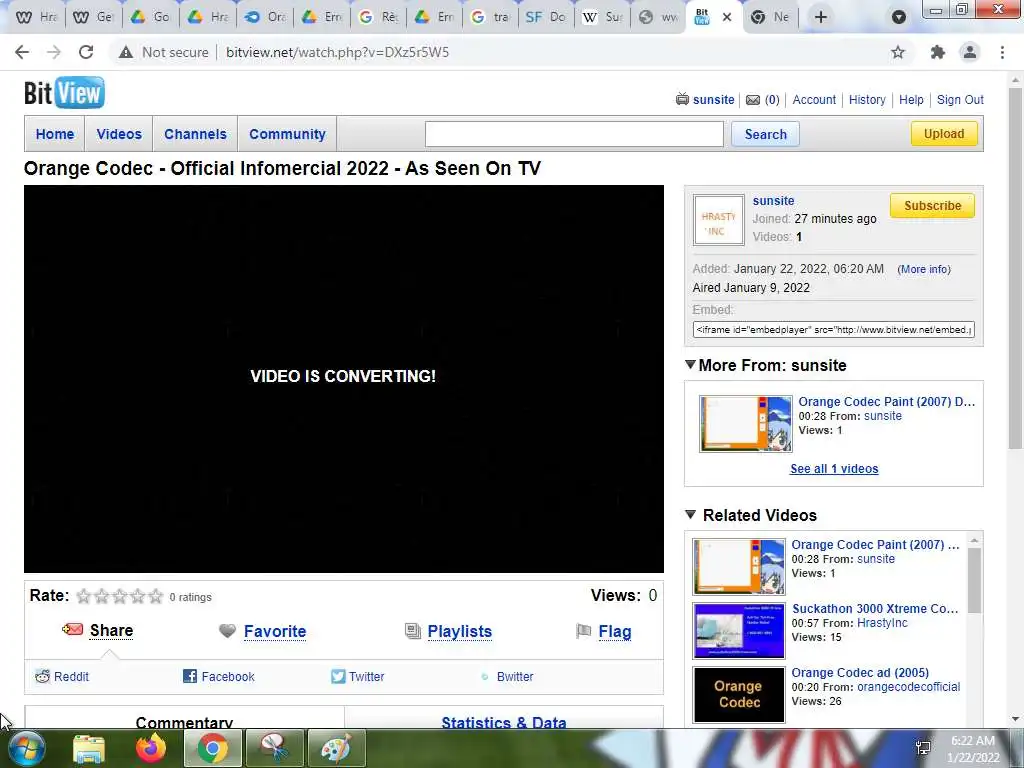Open the tab search dropdown arrow
Screen dimensions: 1024x768
[899, 17]
